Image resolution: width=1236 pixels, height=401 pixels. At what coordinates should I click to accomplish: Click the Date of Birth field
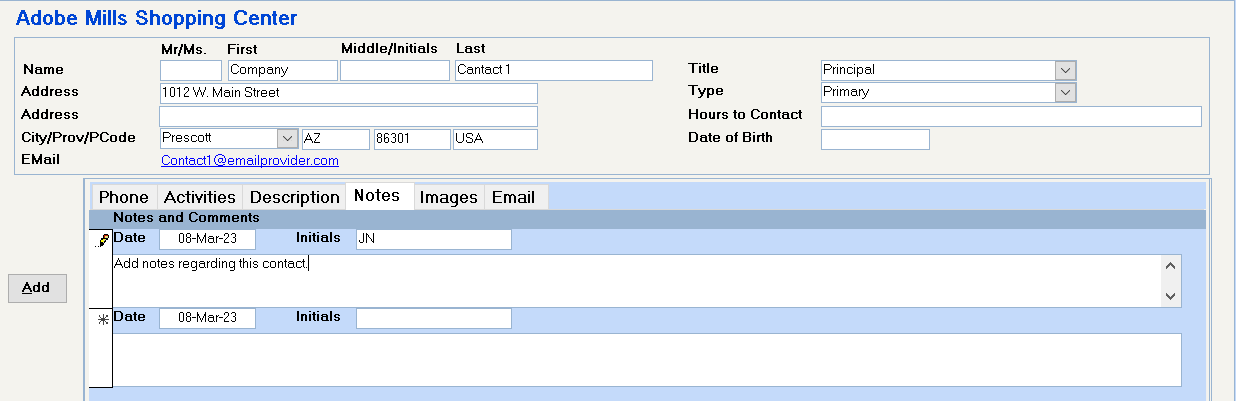point(875,139)
